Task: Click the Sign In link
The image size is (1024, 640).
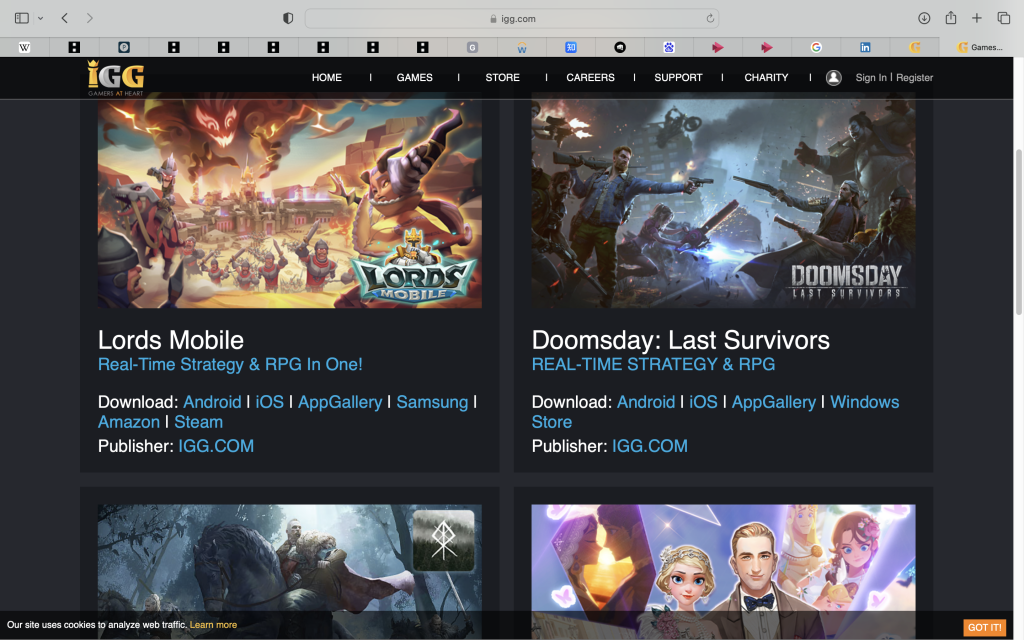Action: click(871, 77)
